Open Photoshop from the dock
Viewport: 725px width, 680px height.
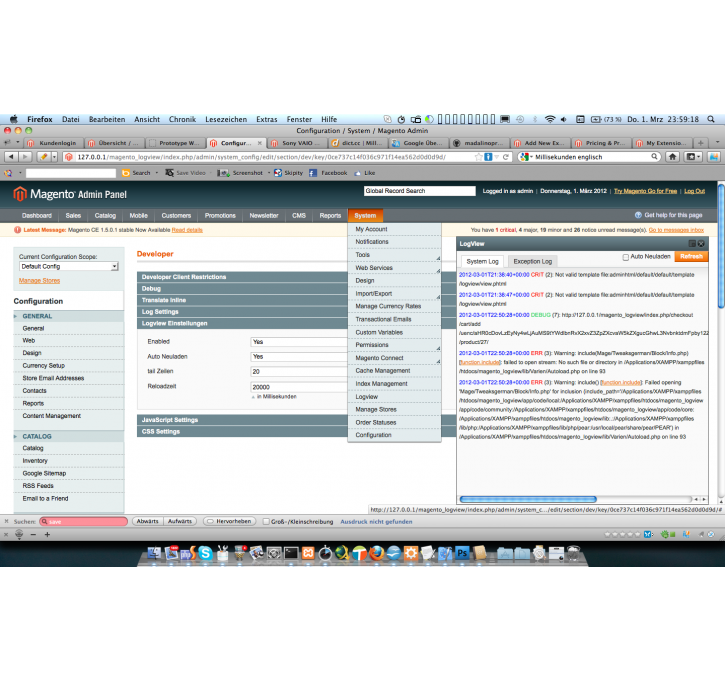462,553
